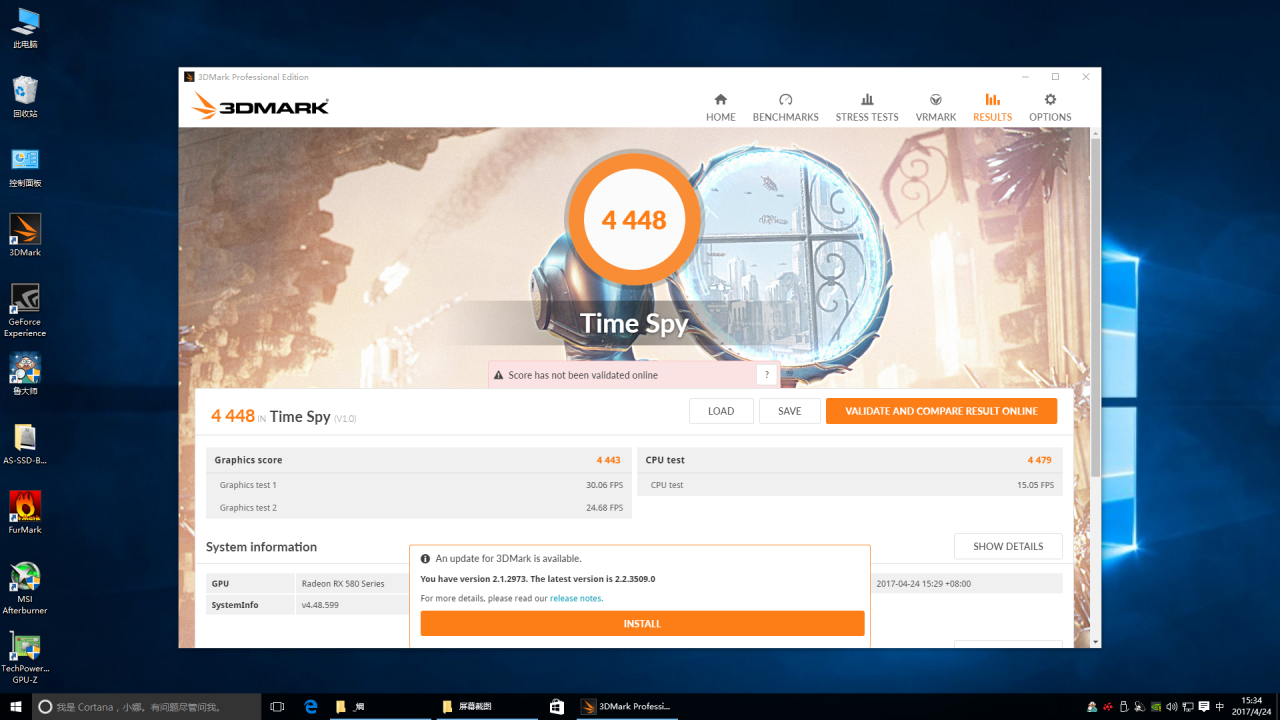Click the LOAD button
The width and height of the screenshot is (1280, 720).
pyautogui.click(x=721, y=411)
